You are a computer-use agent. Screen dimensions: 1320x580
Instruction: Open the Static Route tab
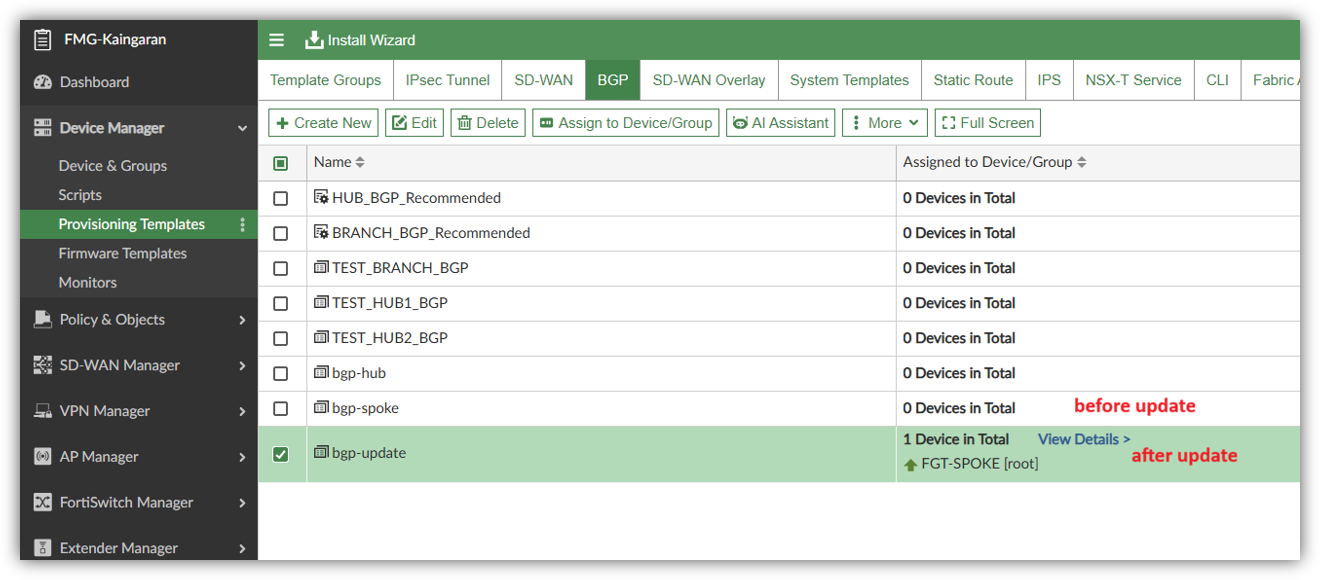[x=973, y=80]
